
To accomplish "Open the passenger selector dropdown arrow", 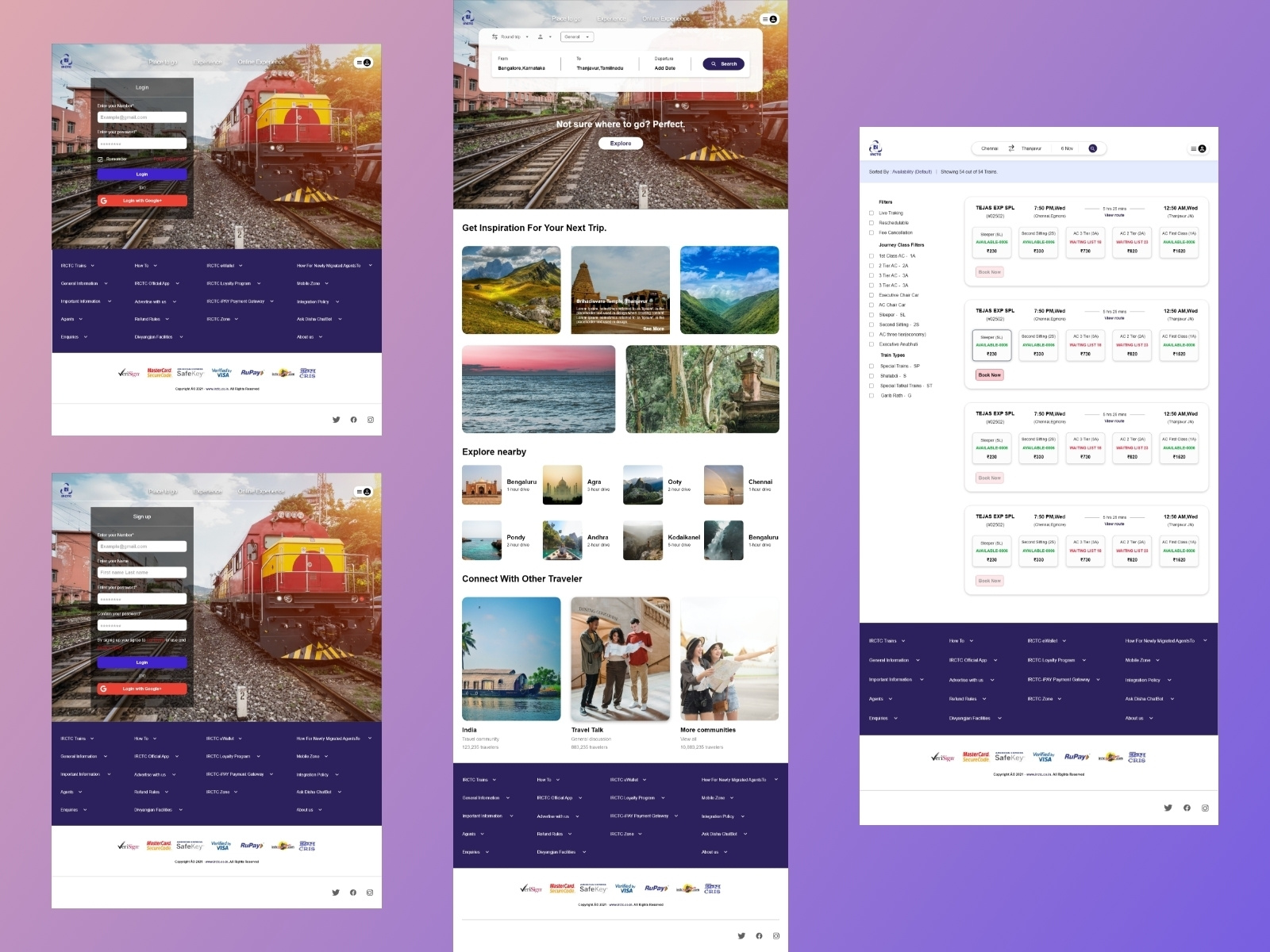I will (549, 36).
